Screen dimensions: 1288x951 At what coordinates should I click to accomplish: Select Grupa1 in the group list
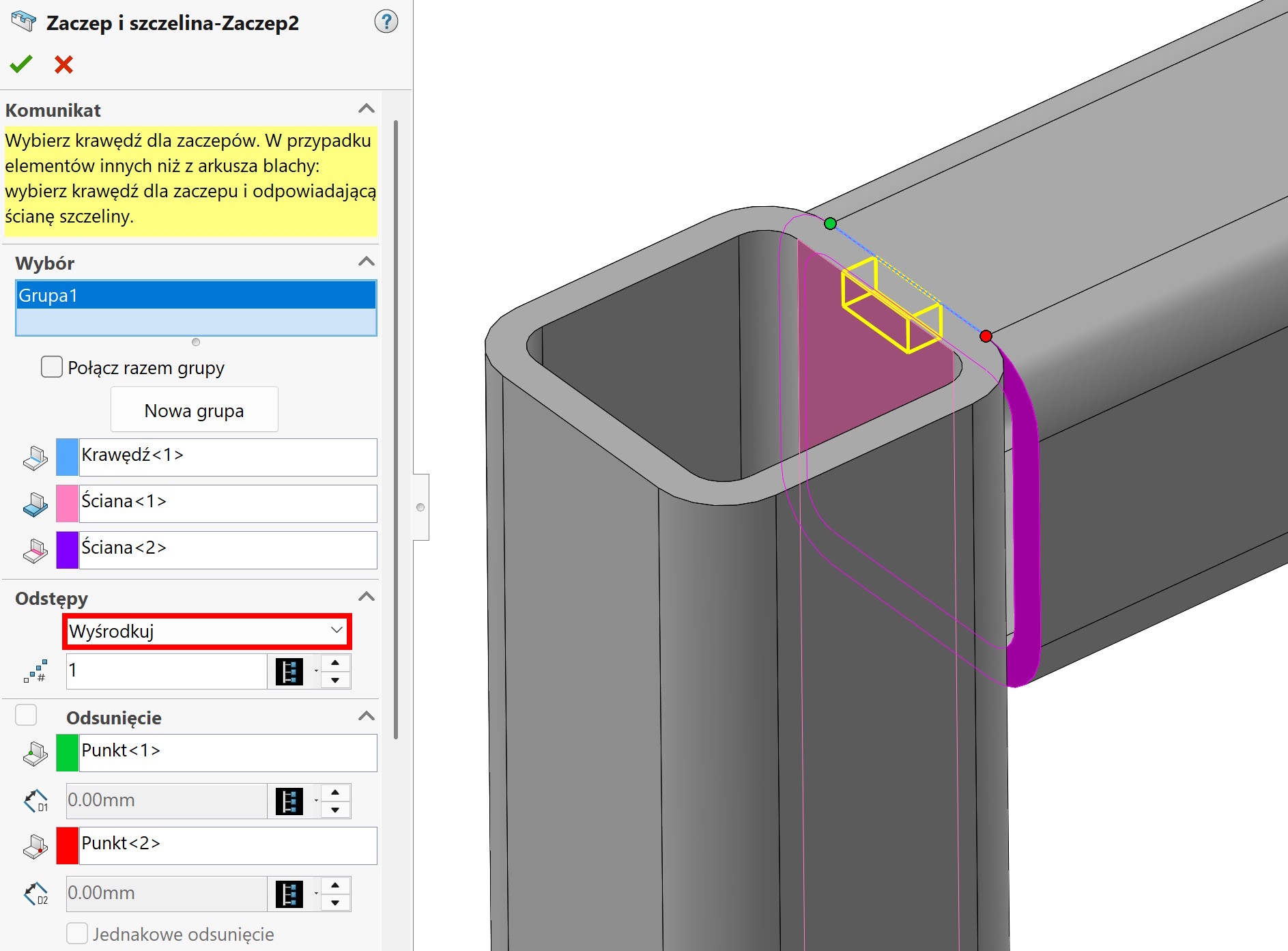coord(196,296)
